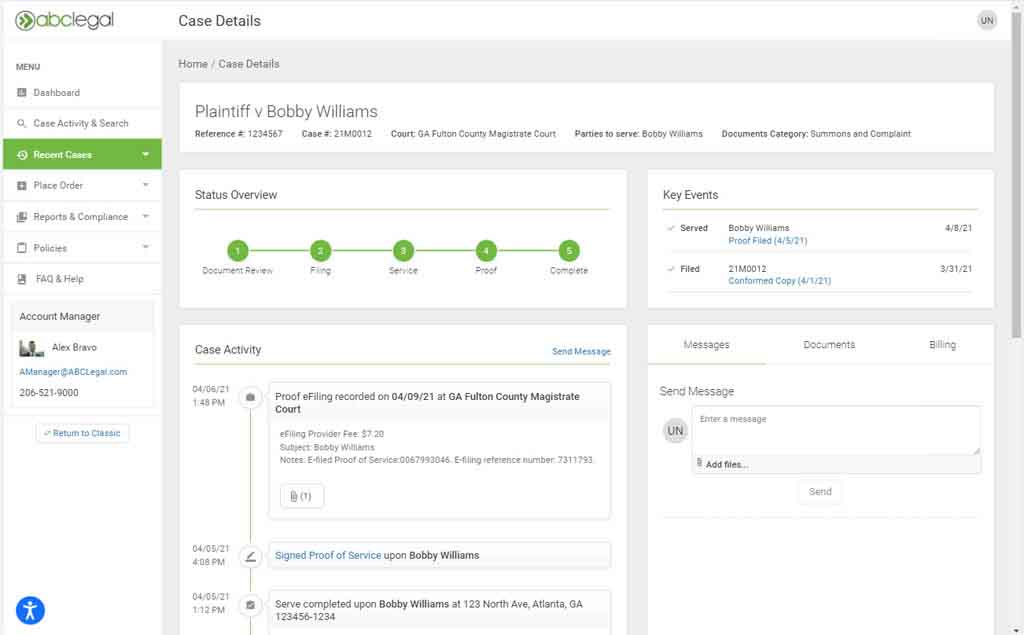Screen dimensions: 1024x635
Task: Select step 5 Complete status circle
Action: (568, 251)
